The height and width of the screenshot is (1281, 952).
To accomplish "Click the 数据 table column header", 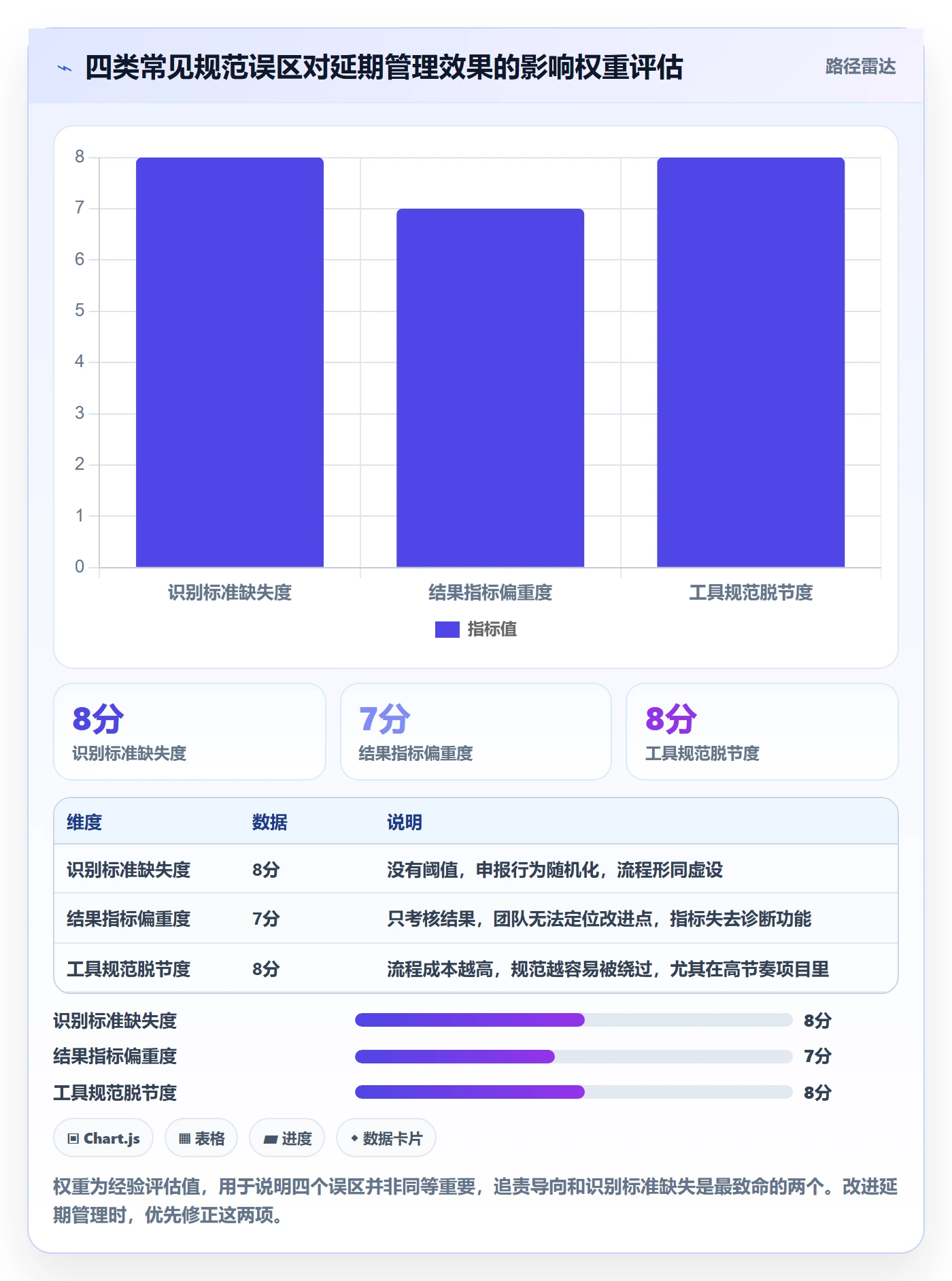I will (x=269, y=822).
